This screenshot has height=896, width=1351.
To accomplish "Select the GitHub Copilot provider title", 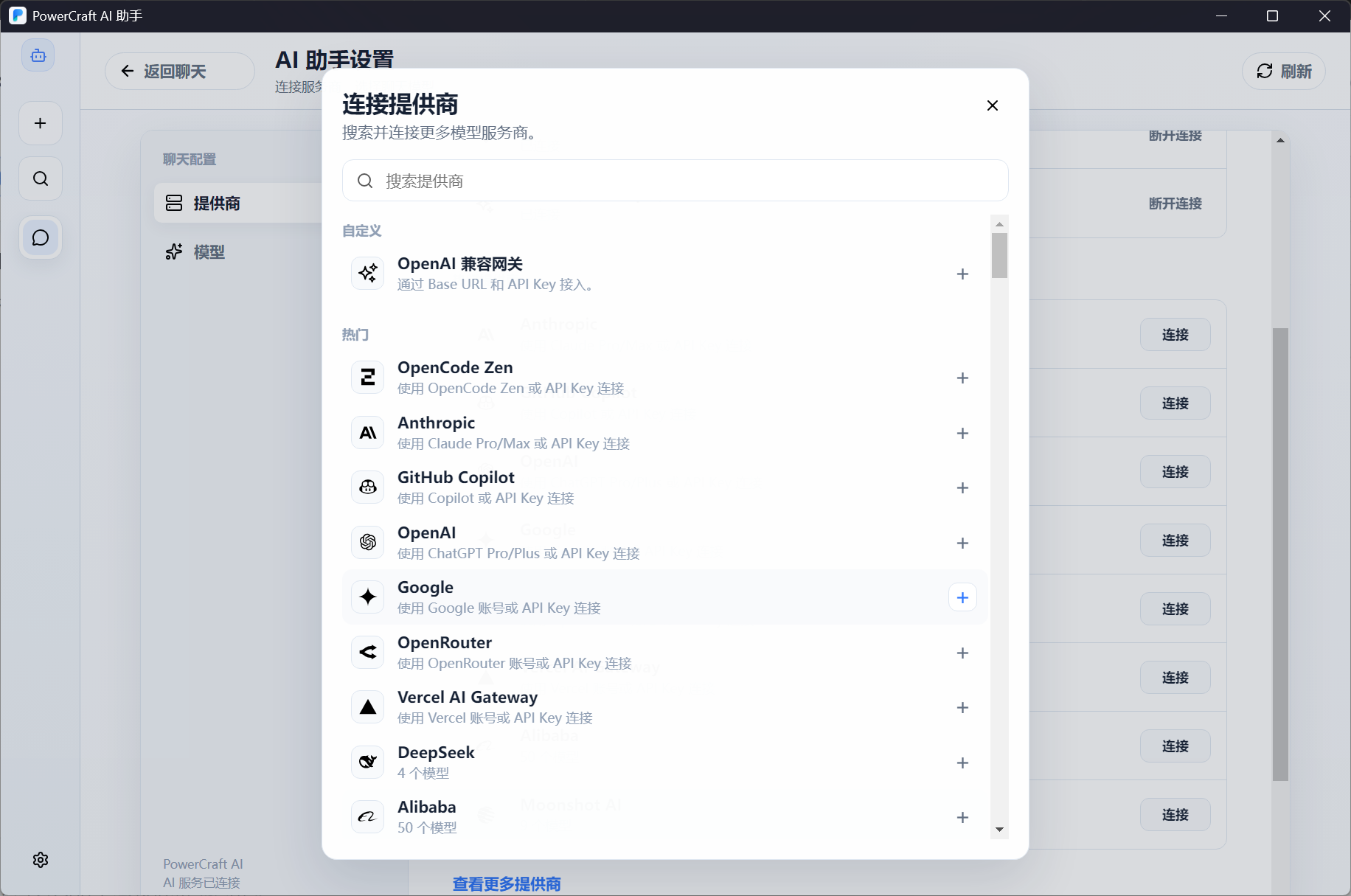I will point(456,478).
